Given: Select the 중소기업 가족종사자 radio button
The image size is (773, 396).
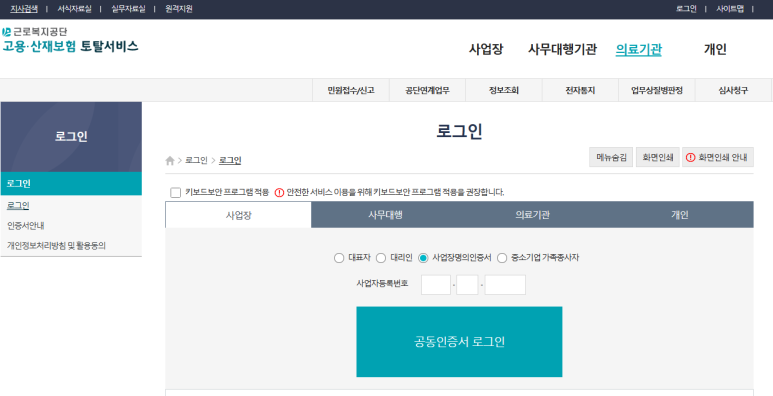Looking at the screenshot, I should point(502,258).
